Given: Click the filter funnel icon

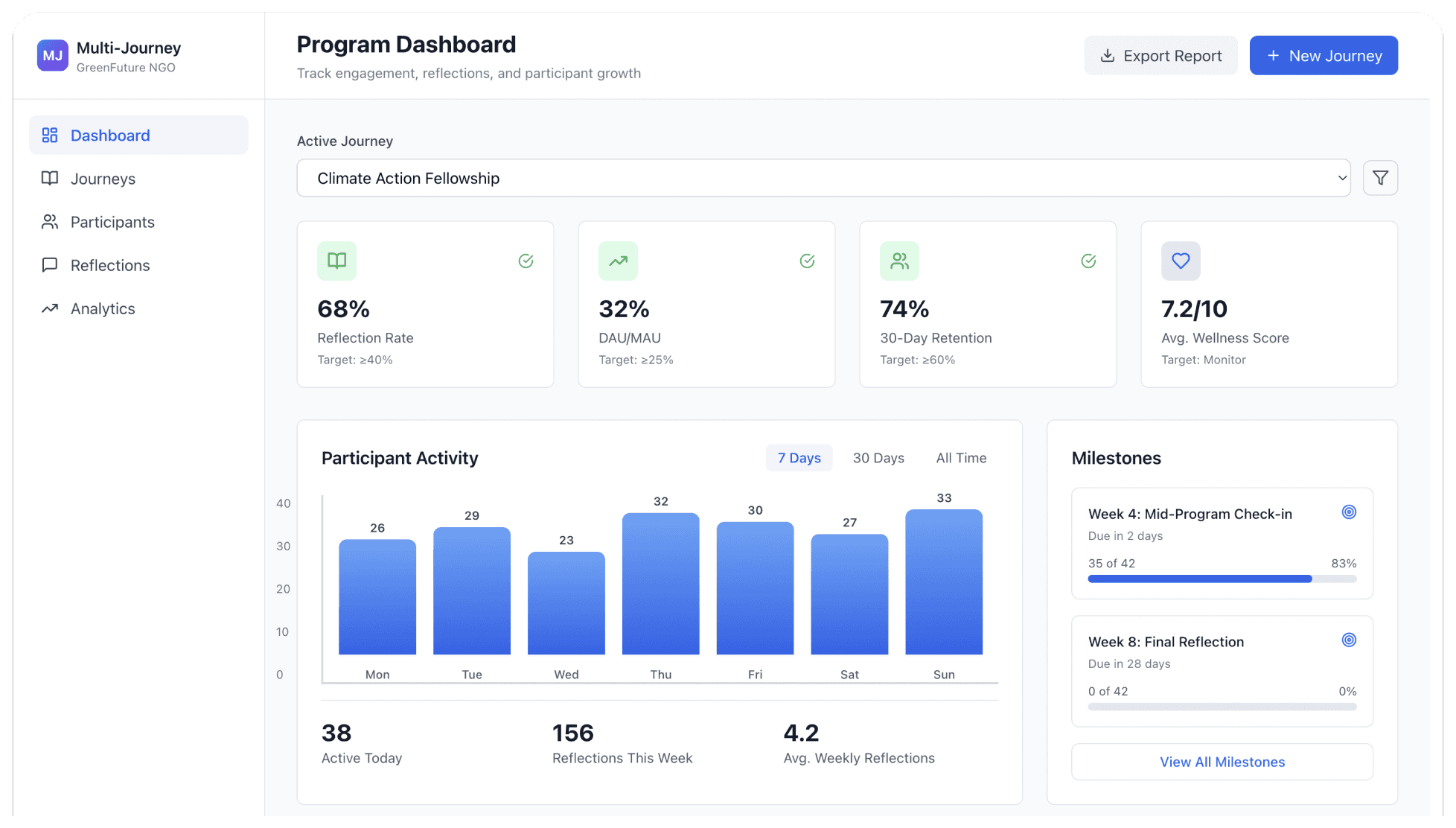Looking at the screenshot, I should tap(1379, 178).
